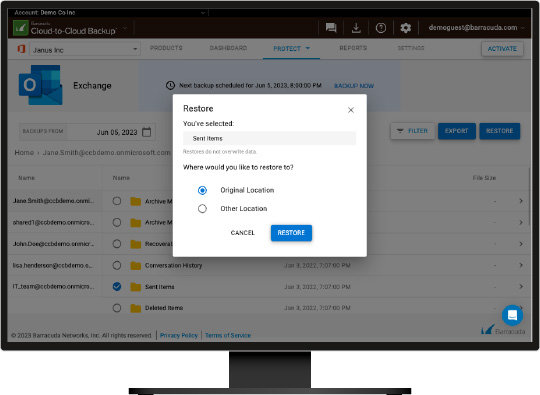
Task: Expand the Conversation History row chevron
Action: click(521, 265)
